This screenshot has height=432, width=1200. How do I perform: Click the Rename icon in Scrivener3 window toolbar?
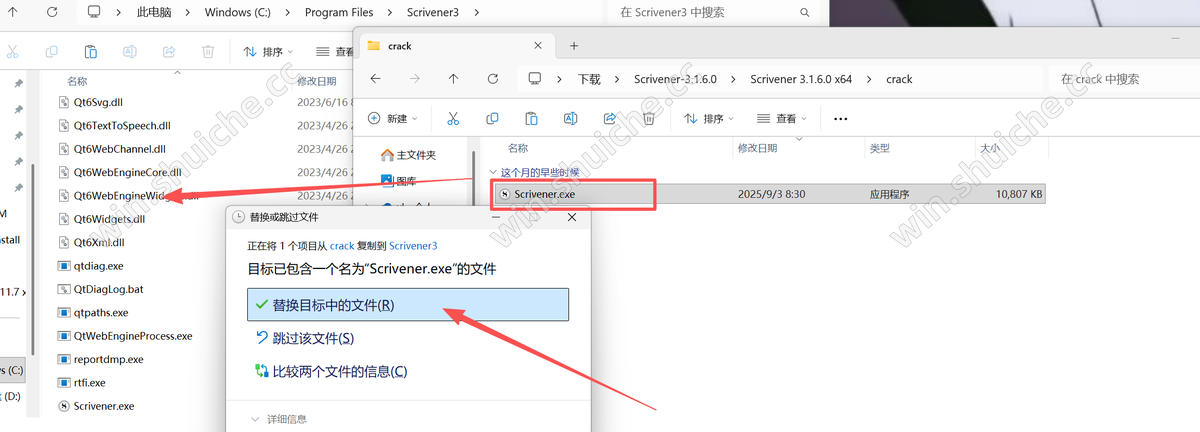tap(130, 51)
